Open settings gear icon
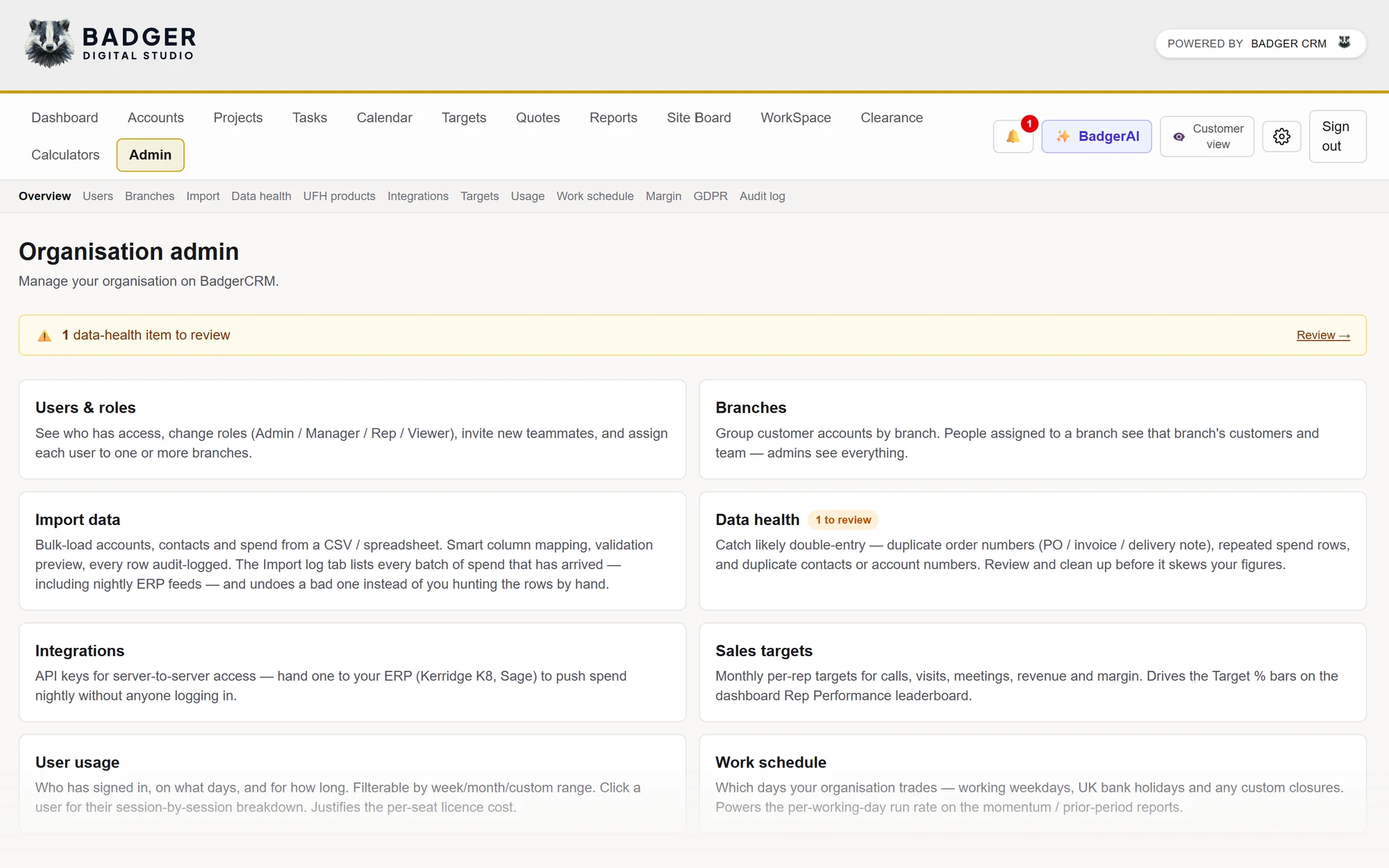 point(1281,137)
